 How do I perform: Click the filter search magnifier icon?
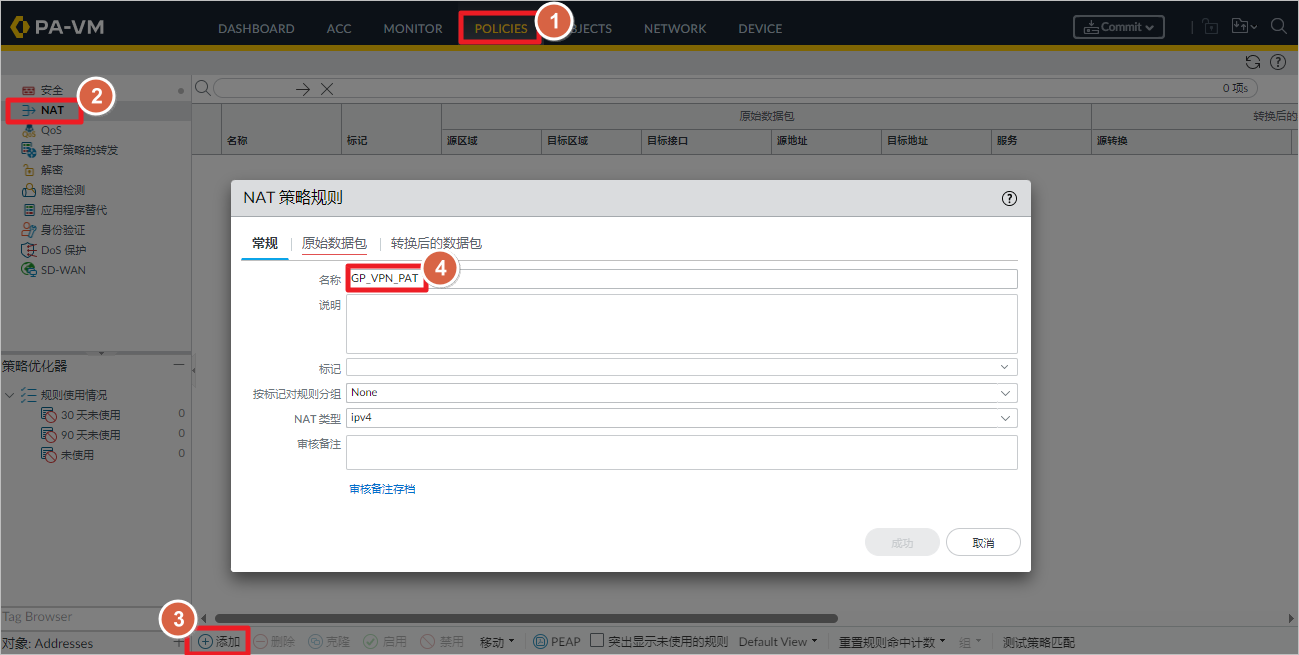click(202, 88)
